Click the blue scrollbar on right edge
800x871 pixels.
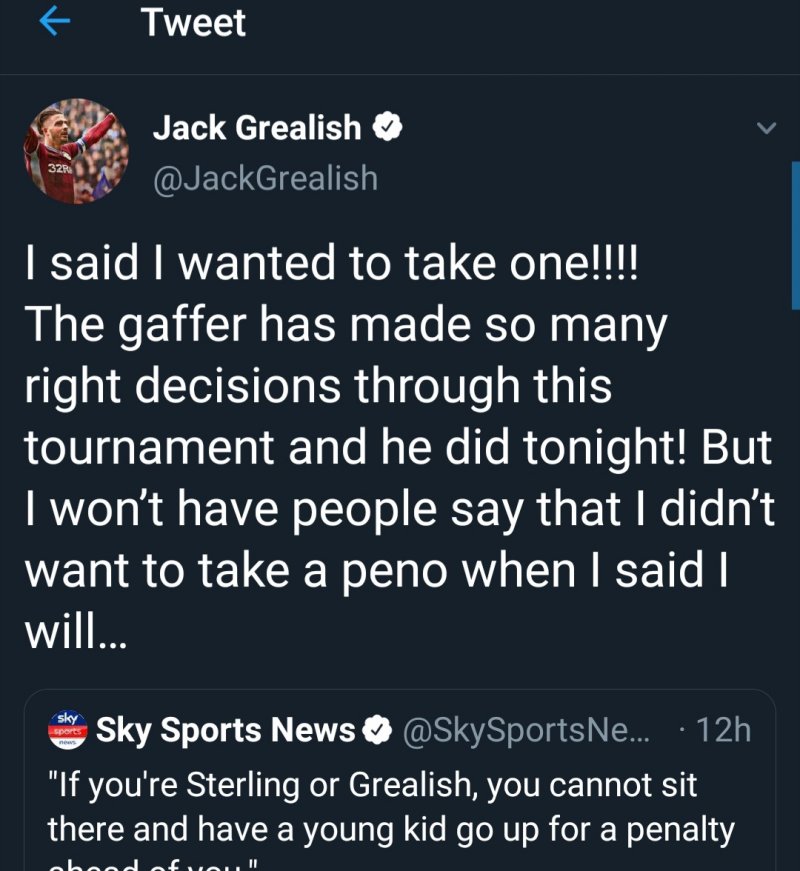(x=795, y=235)
